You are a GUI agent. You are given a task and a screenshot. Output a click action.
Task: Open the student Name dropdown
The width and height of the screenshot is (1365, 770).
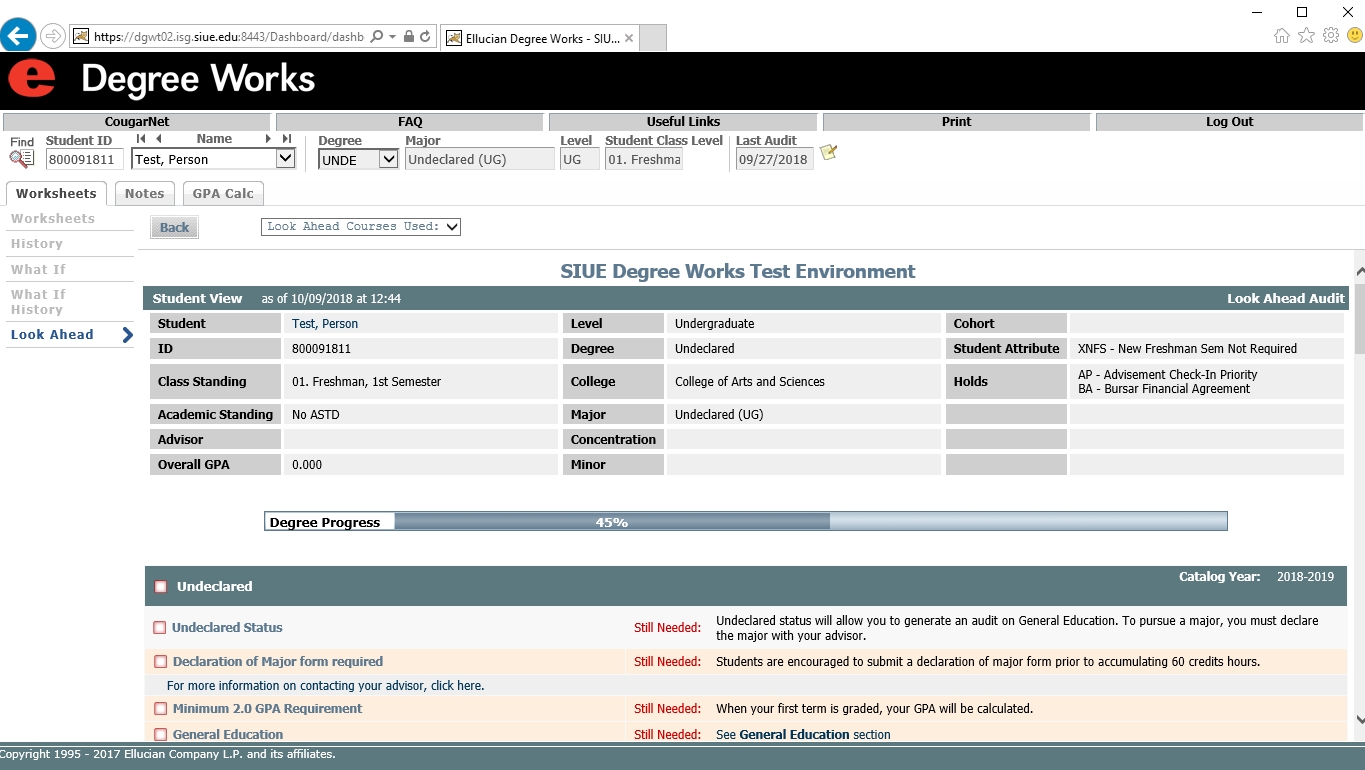point(285,159)
